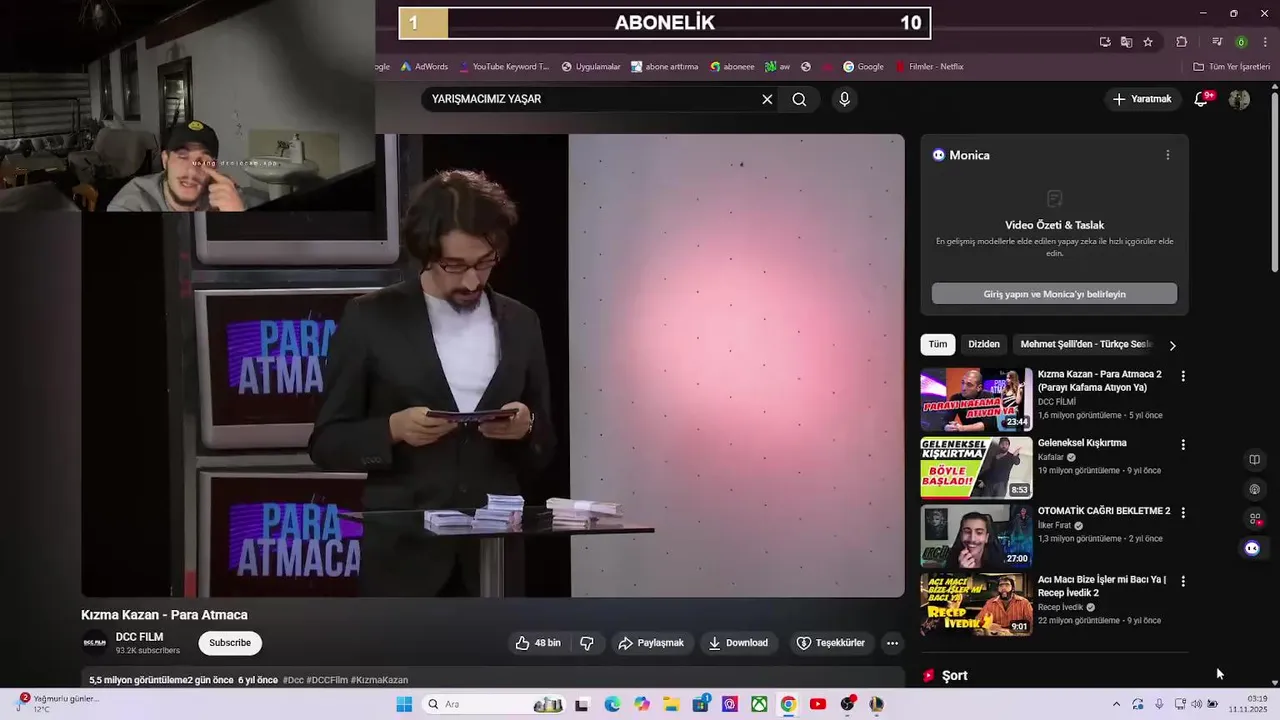Select the Dizilden filter chip
The image size is (1280, 720).
point(983,344)
